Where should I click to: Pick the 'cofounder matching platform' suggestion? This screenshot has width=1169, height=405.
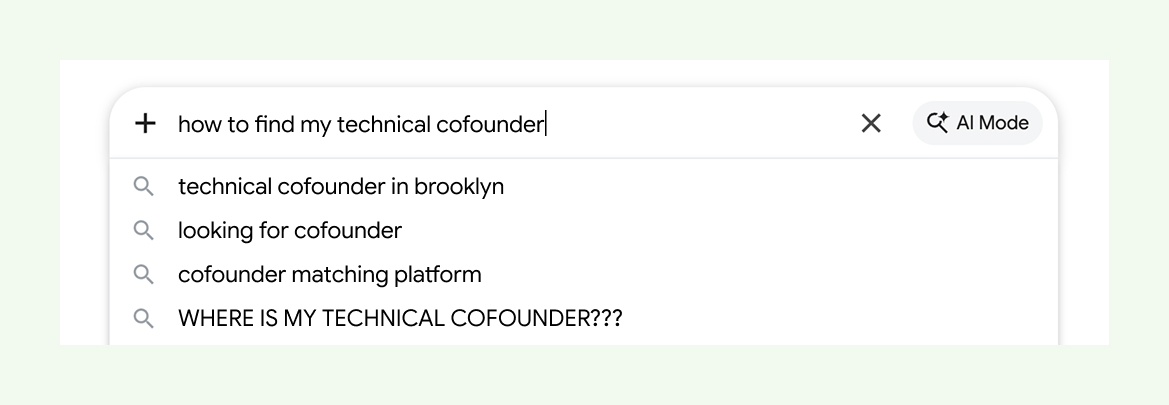point(584,274)
